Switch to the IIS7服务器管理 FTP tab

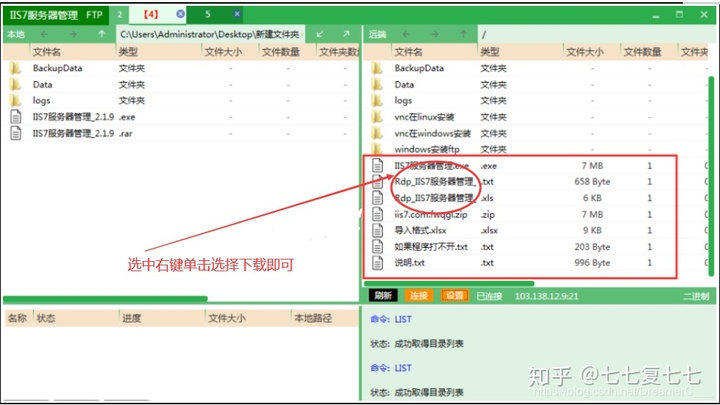(56, 15)
